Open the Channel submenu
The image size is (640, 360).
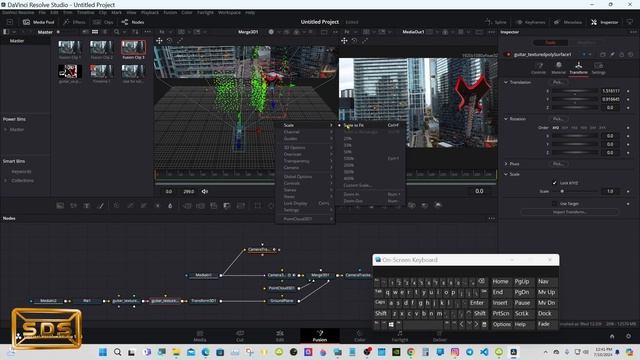point(305,132)
